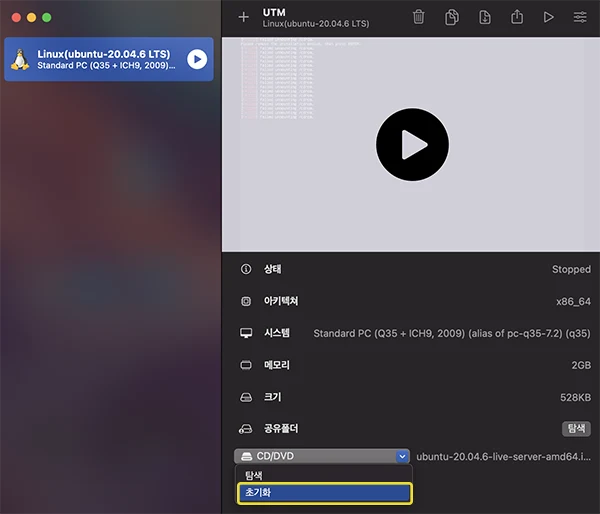The height and width of the screenshot is (514, 600).
Task: Run the Linux VM from the sidebar play button
Action: [197, 59]
